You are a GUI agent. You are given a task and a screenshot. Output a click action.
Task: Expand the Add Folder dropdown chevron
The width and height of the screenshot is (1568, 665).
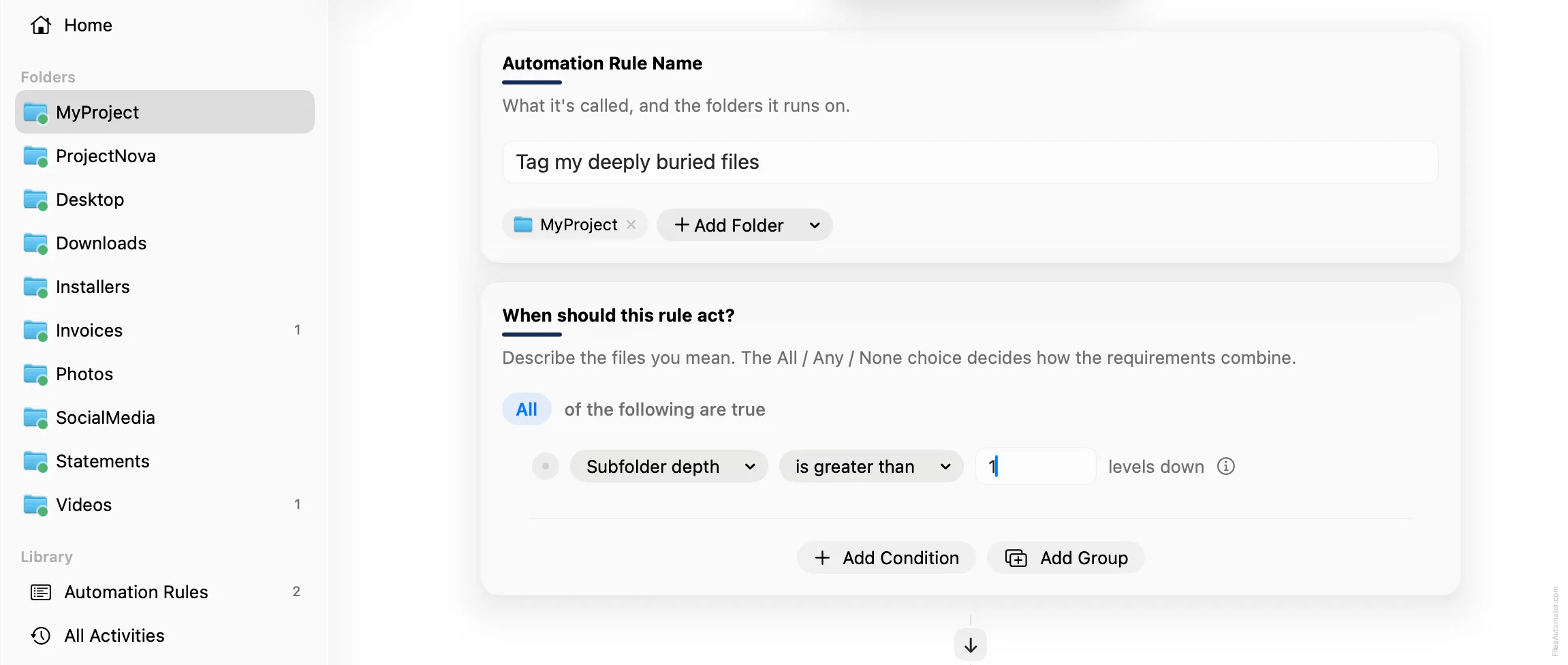click(815, 226)
